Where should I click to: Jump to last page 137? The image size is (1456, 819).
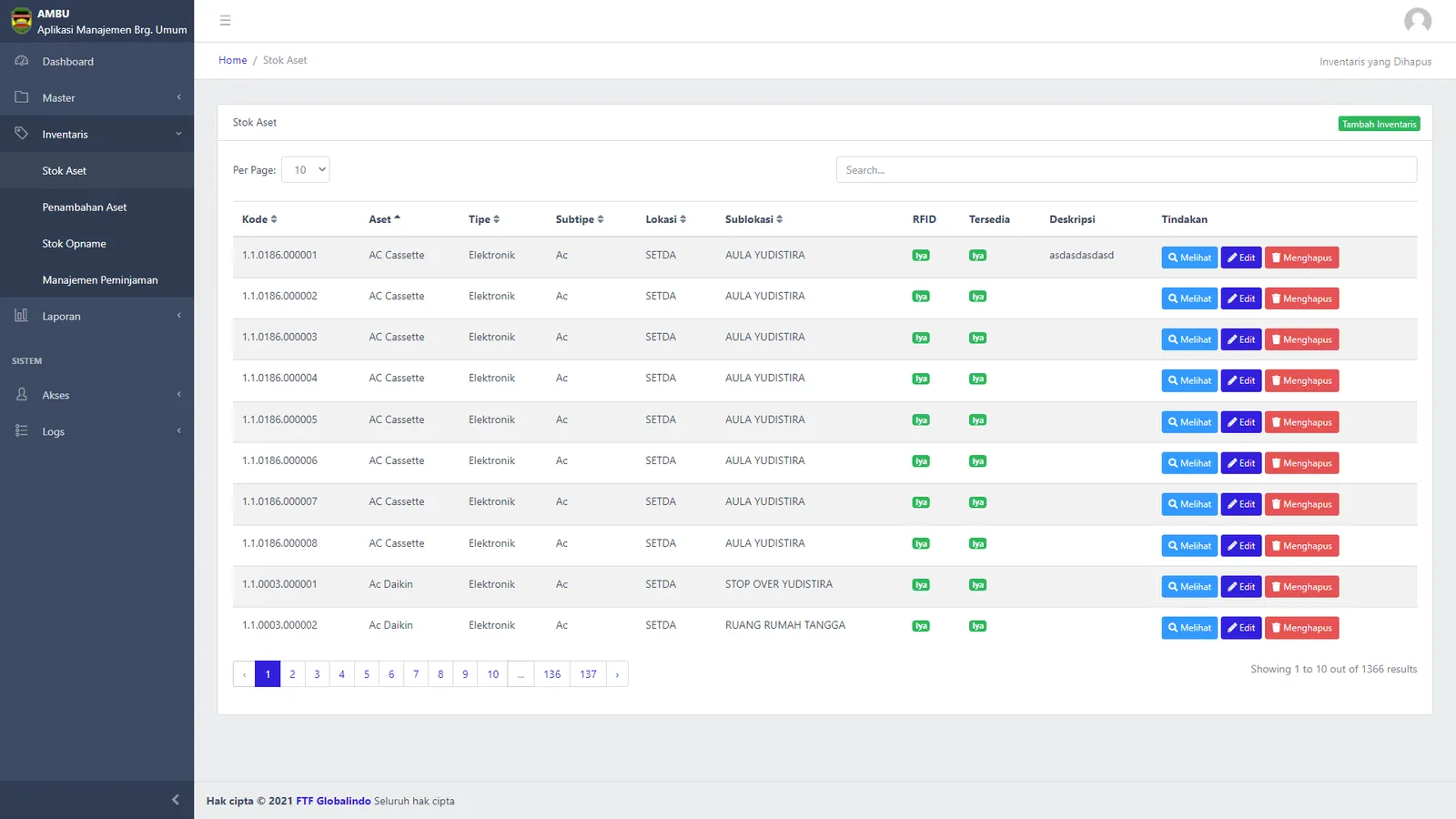point(589,674)
